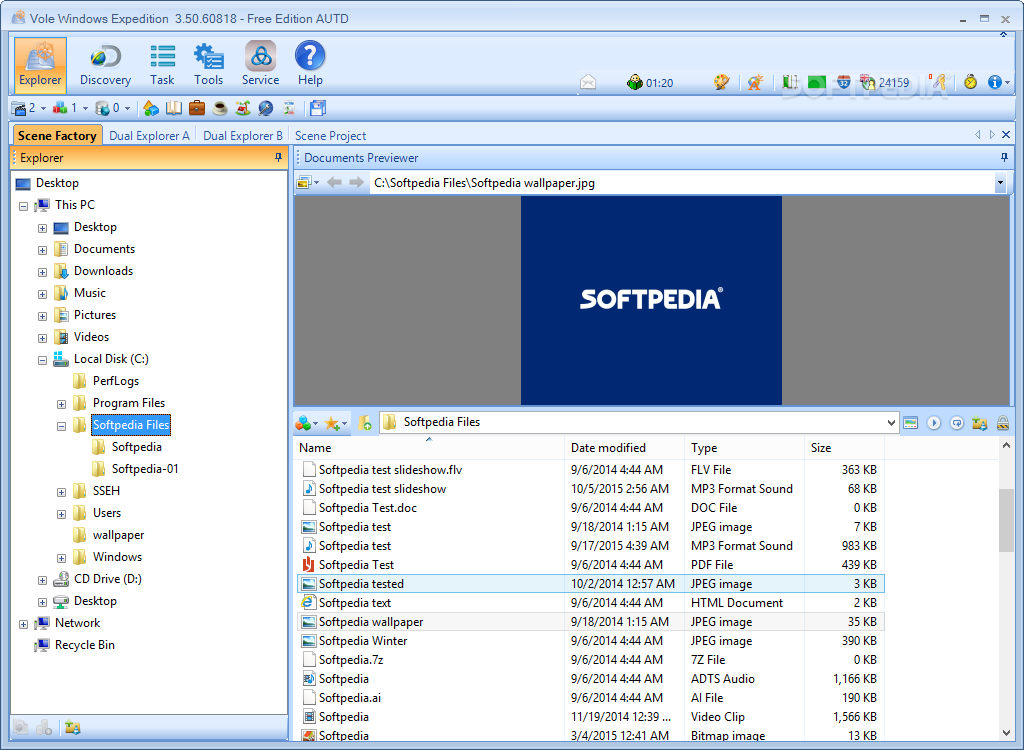Click the floppy disk save icon
Image resolution: width=1024 pixels, height=750 pixels.
(x=318, y=108)
